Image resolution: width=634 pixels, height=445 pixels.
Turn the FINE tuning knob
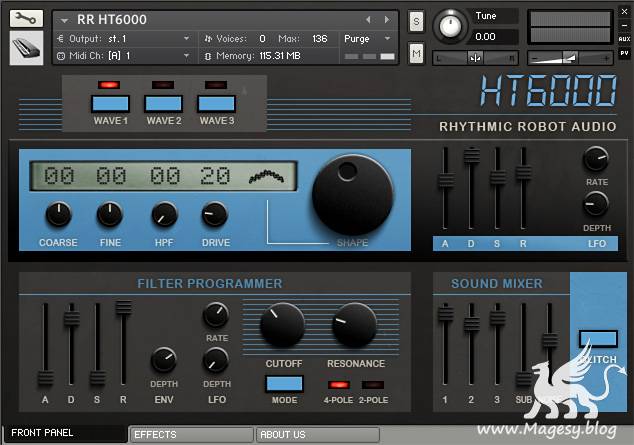[110, 214]
